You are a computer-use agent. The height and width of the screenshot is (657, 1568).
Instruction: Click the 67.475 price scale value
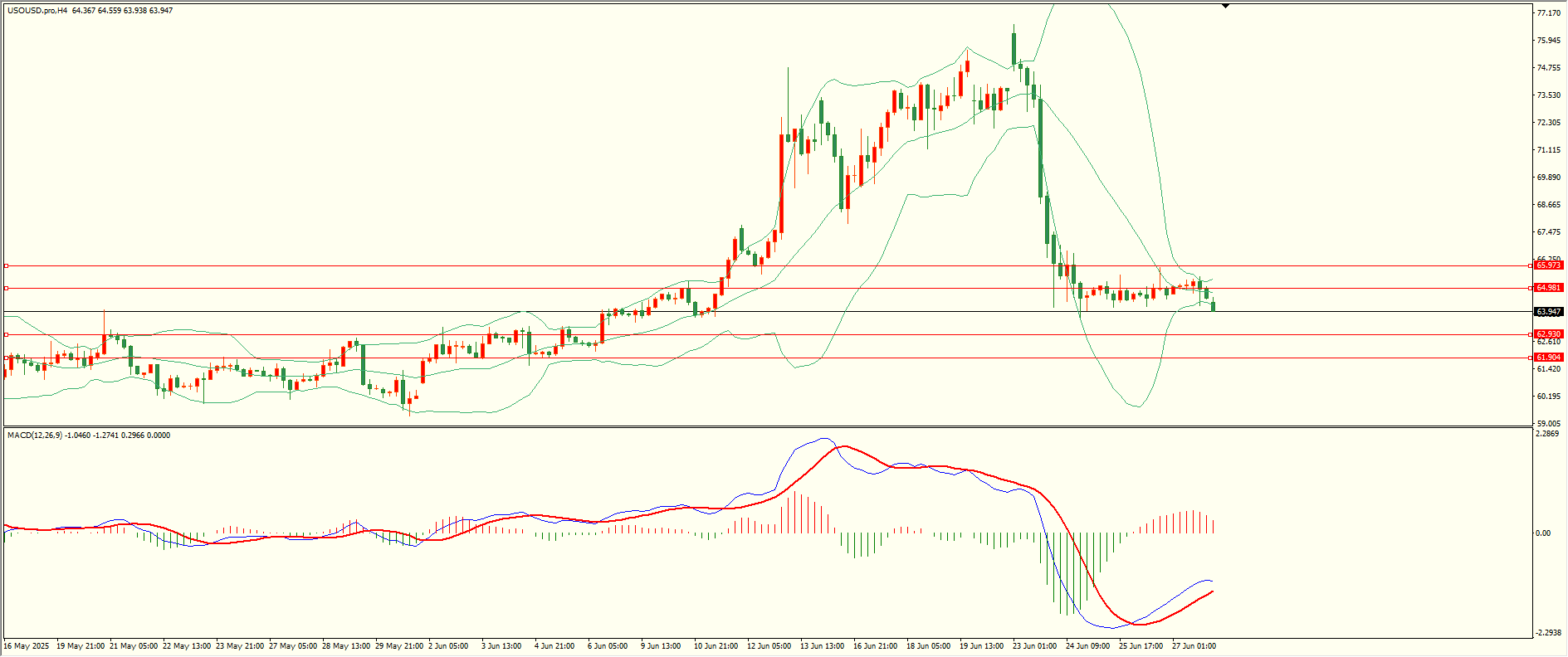tap(1550, 232)
